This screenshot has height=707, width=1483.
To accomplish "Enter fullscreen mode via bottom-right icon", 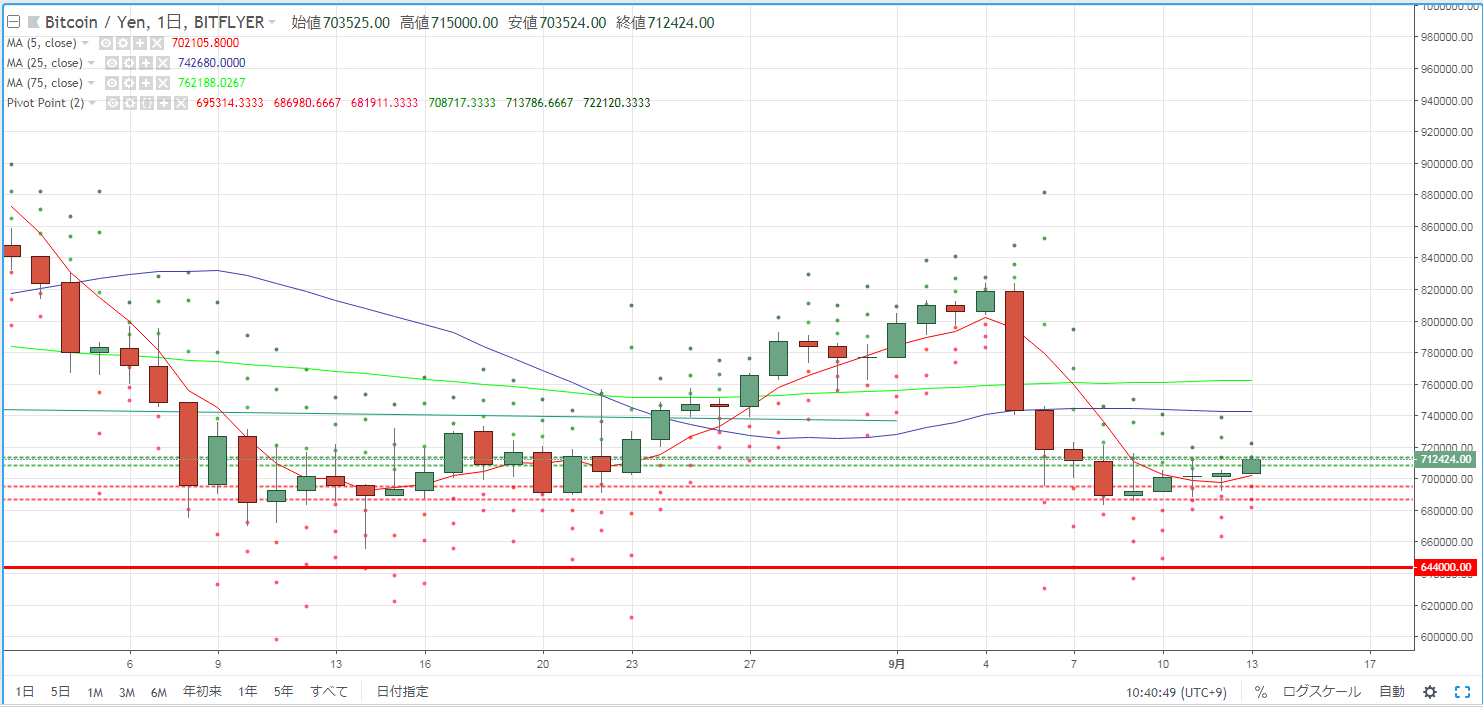I will tap(1462, 692).
